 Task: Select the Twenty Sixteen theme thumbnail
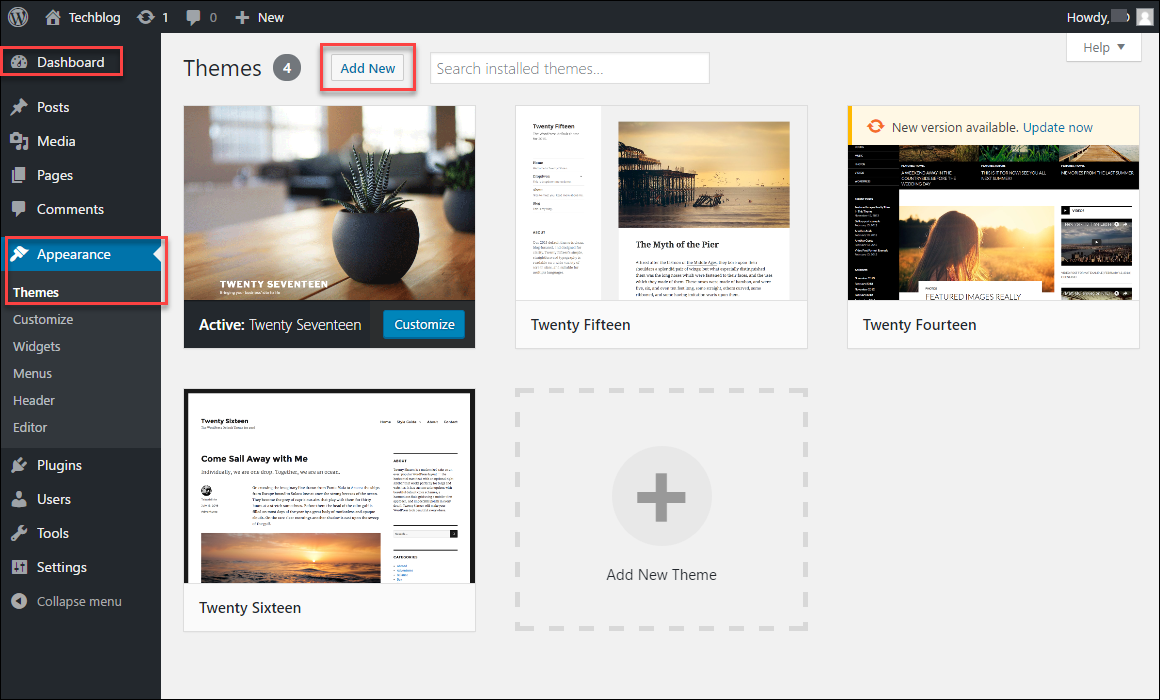click(329, 486)
